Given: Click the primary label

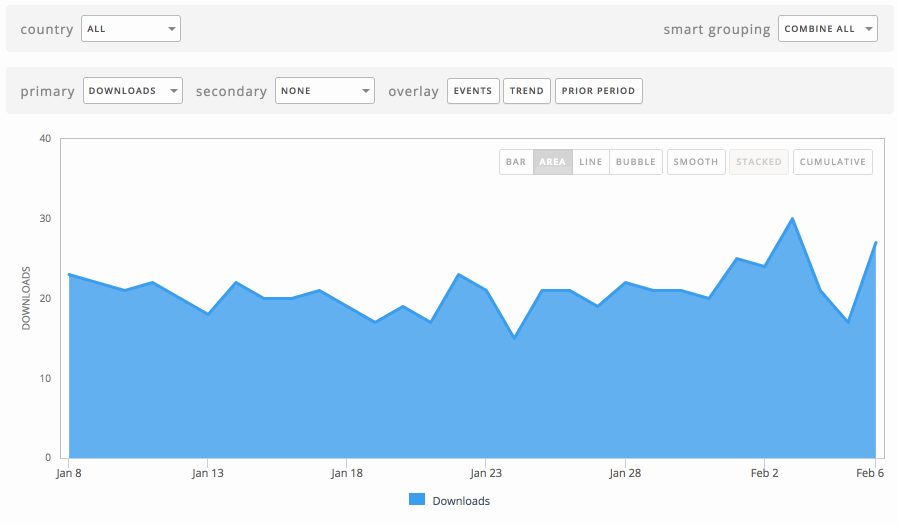Looking at the screenshot, I should (x=48, y=92).
